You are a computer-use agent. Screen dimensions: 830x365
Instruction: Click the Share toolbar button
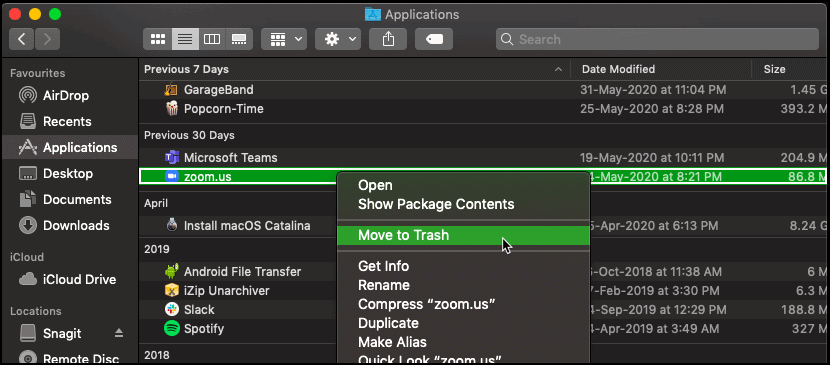pos(388,39)
